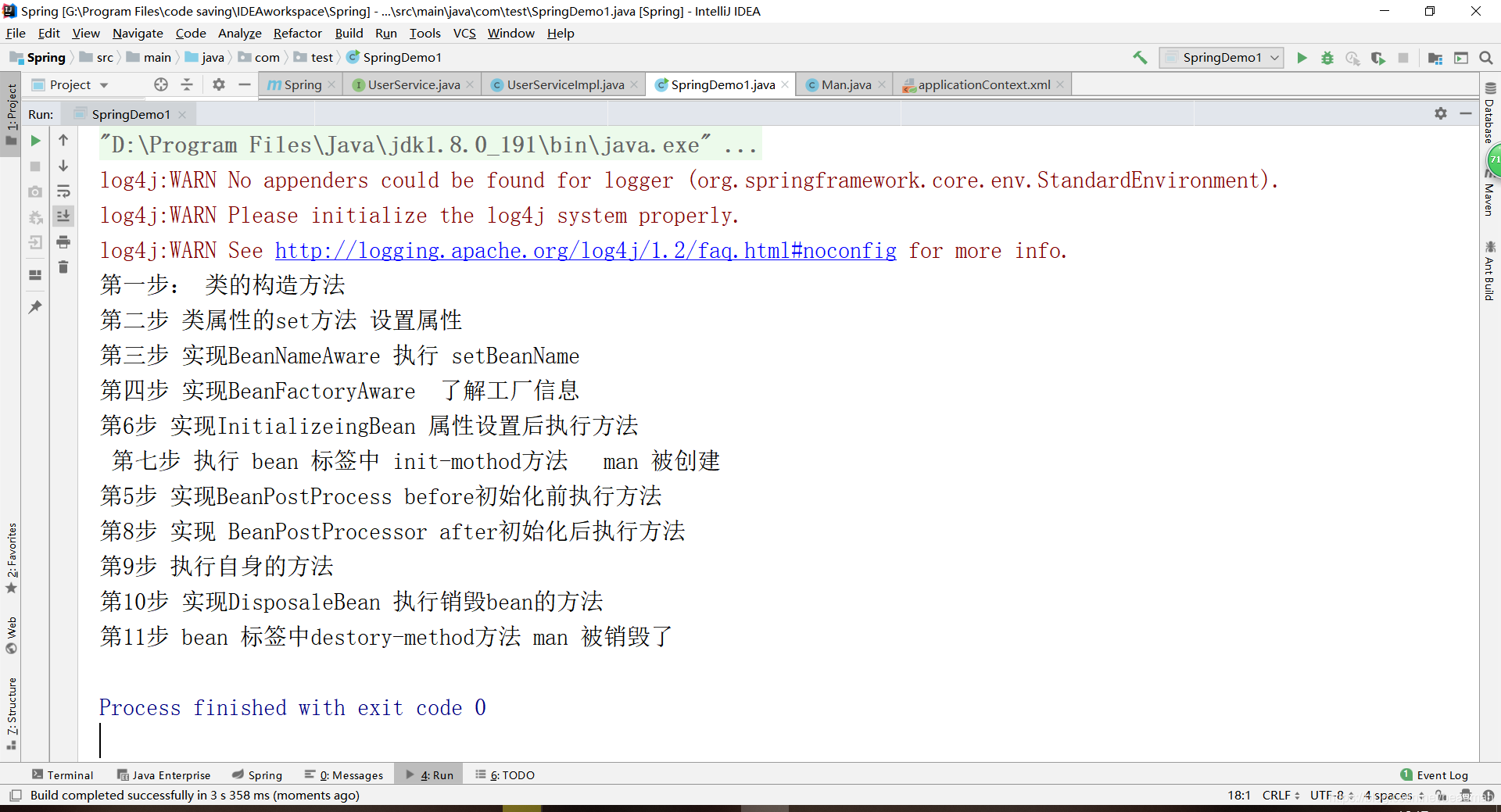Click the Scroll from Source target icon
Screen dimensions: 1501x812
click(x=161, y=84)
